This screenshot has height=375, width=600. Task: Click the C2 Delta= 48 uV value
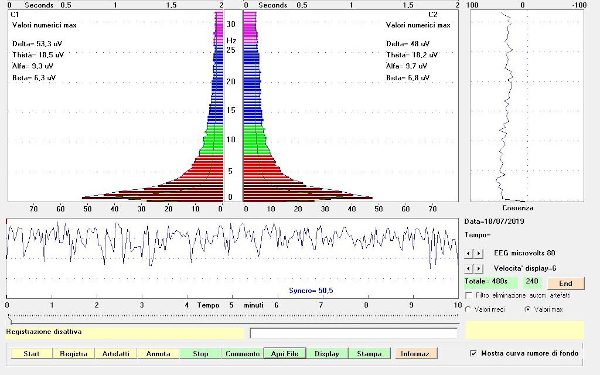pos(408,44)
